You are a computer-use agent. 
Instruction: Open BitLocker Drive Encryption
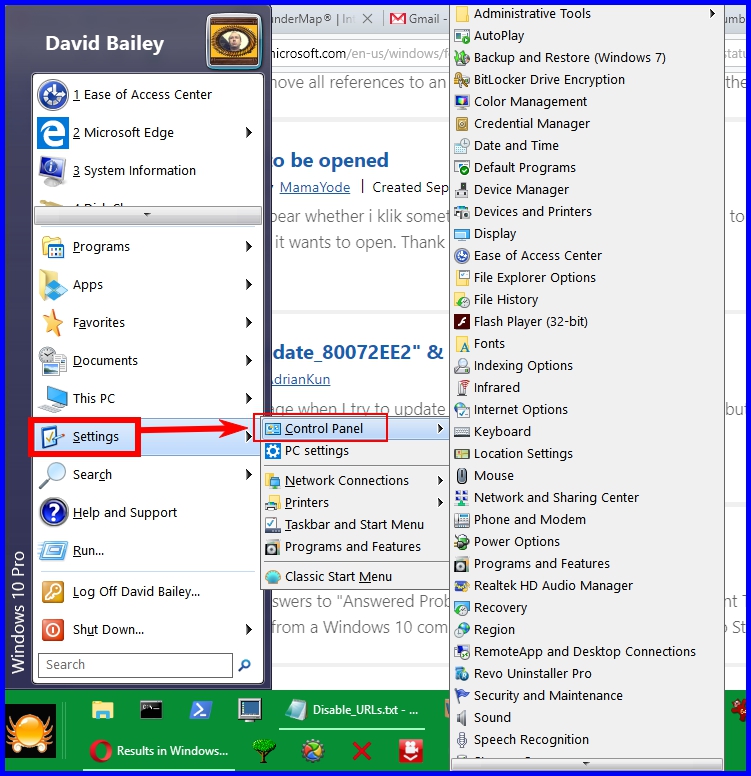pos(587,80)
